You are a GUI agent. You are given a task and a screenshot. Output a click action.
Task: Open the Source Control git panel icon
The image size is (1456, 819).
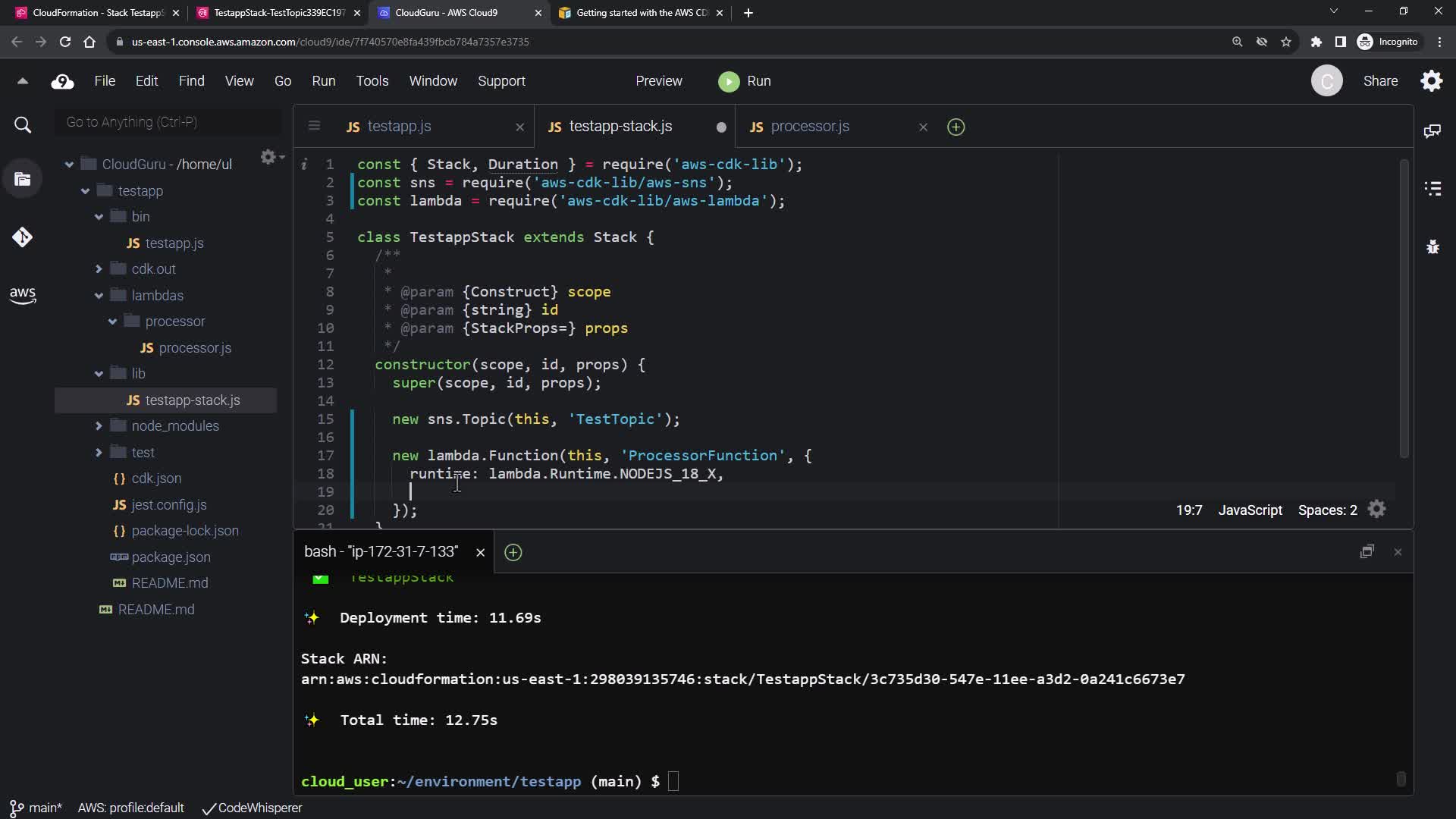(22, 237)
